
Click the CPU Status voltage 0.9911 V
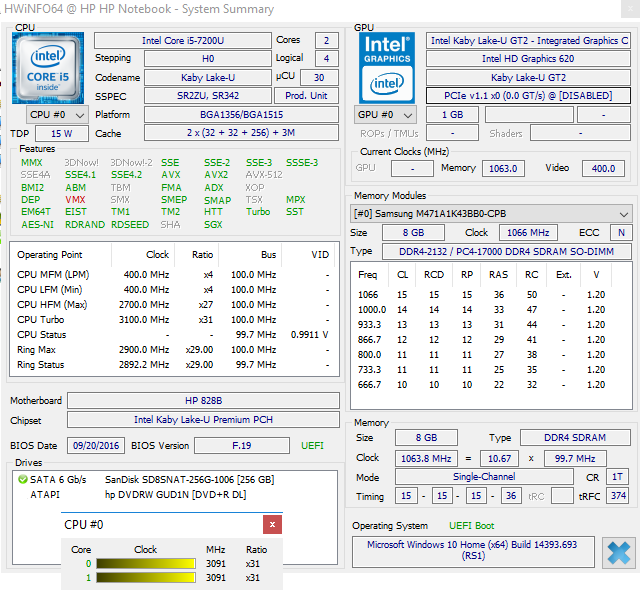coord(309,335)
